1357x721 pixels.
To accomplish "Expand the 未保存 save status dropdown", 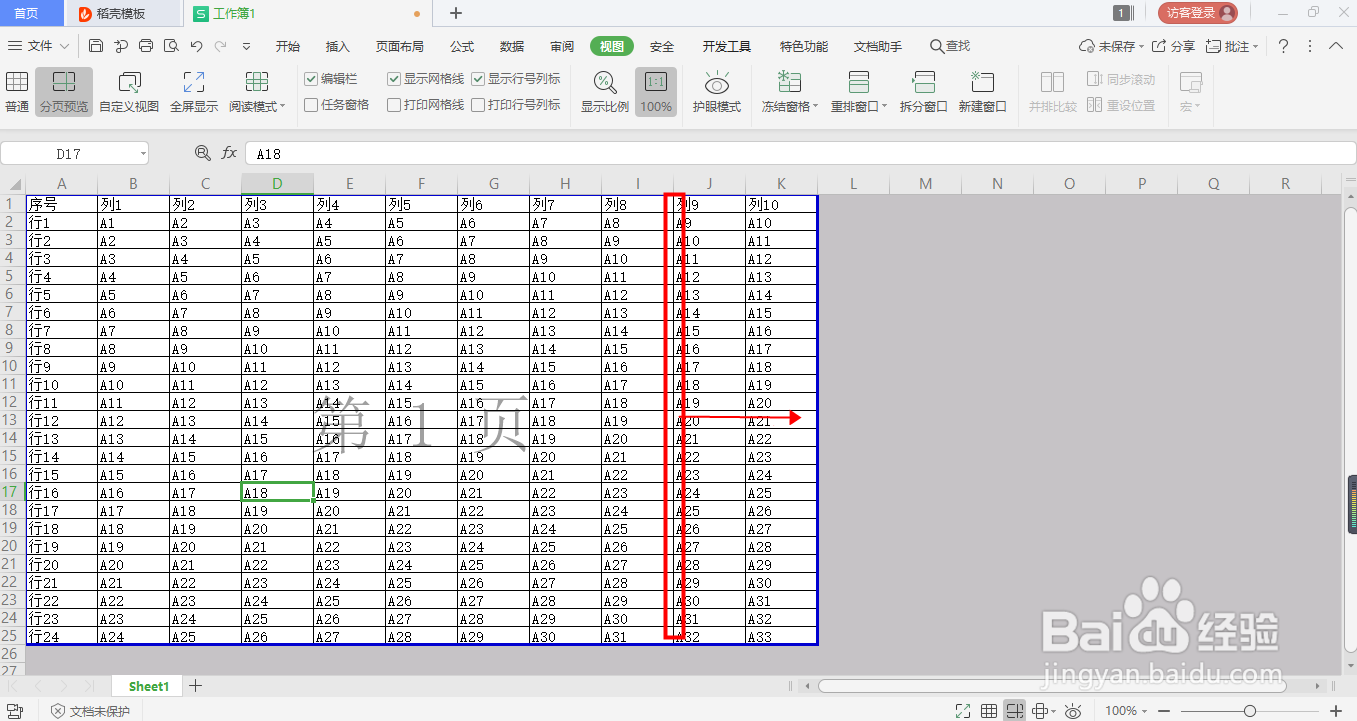I will coord(1141,47).
